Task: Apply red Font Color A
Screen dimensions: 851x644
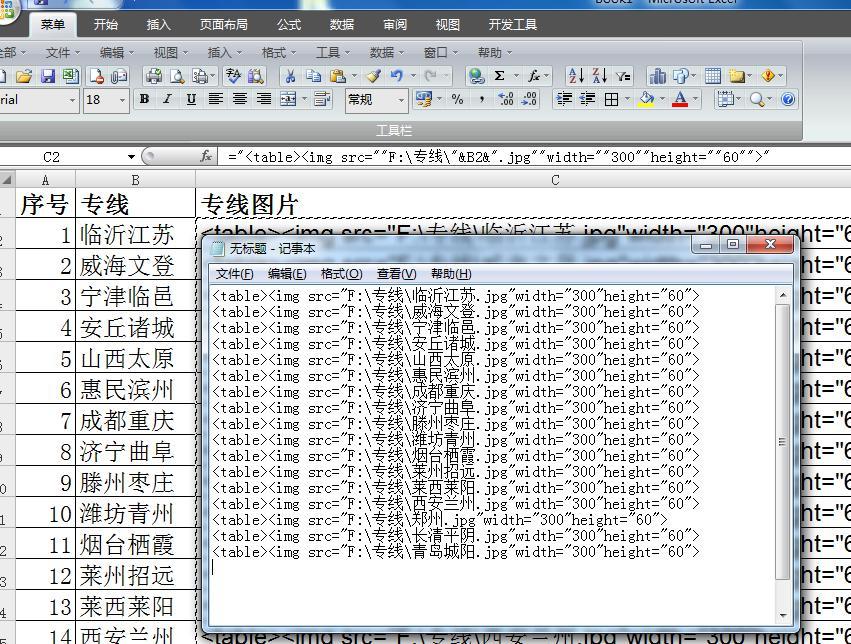Action: pyautogui.click(x=679, y=99)
